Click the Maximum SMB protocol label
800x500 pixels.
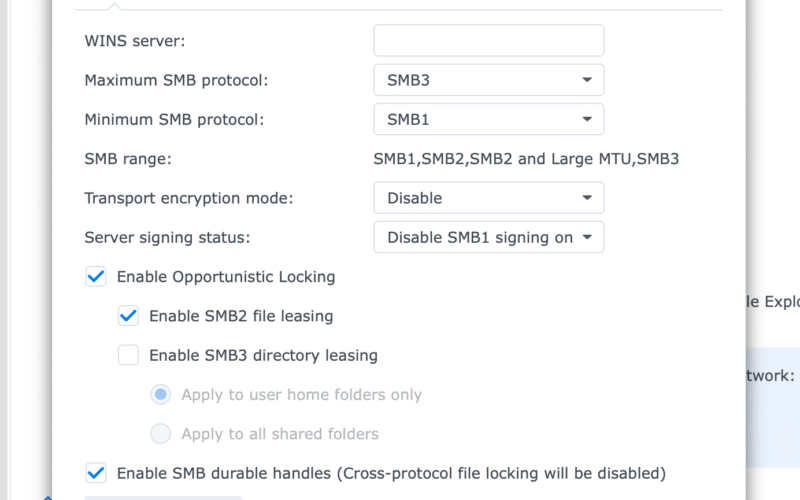pos(176,80)
